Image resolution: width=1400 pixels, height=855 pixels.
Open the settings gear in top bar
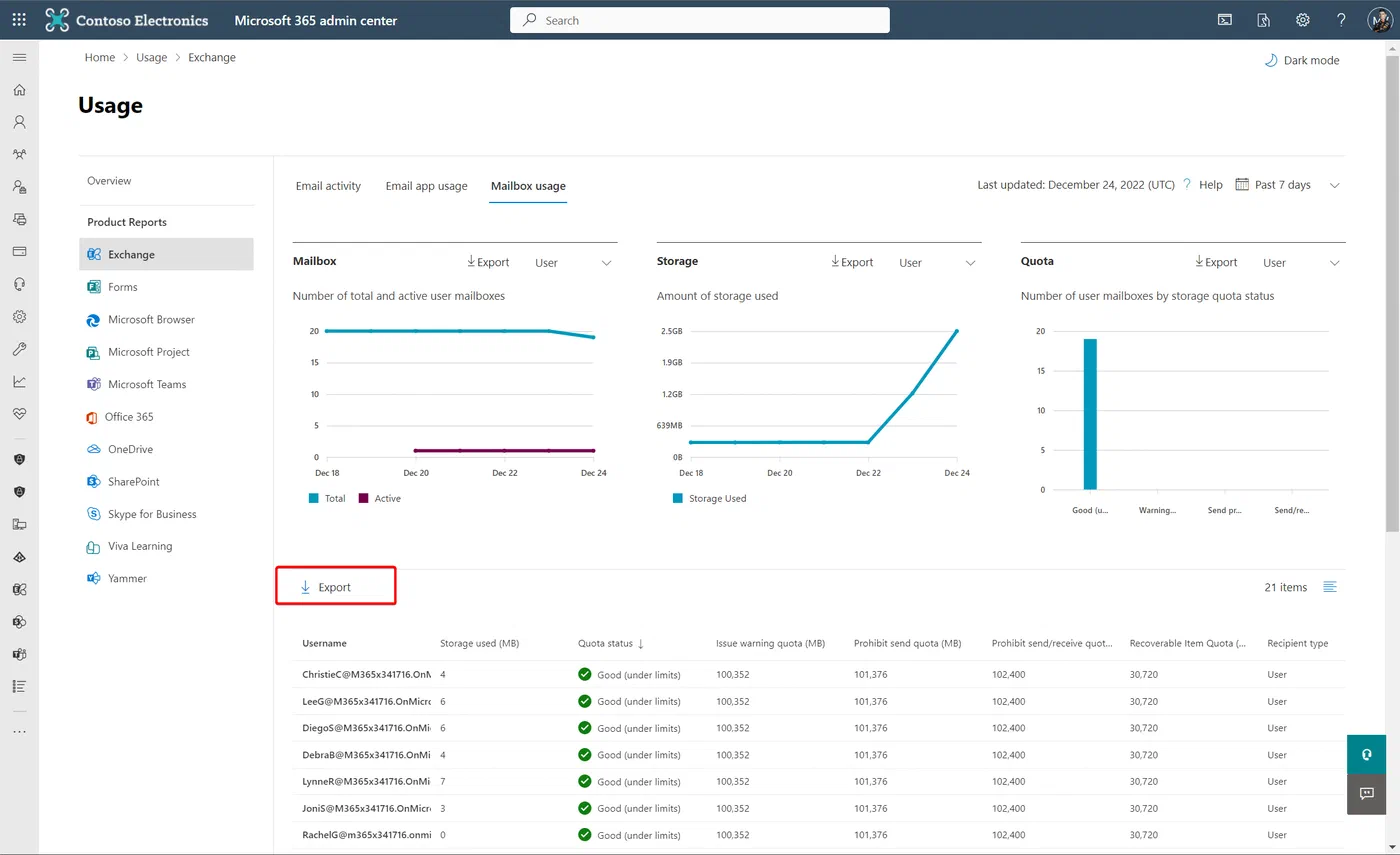[x=1303, y=20]
